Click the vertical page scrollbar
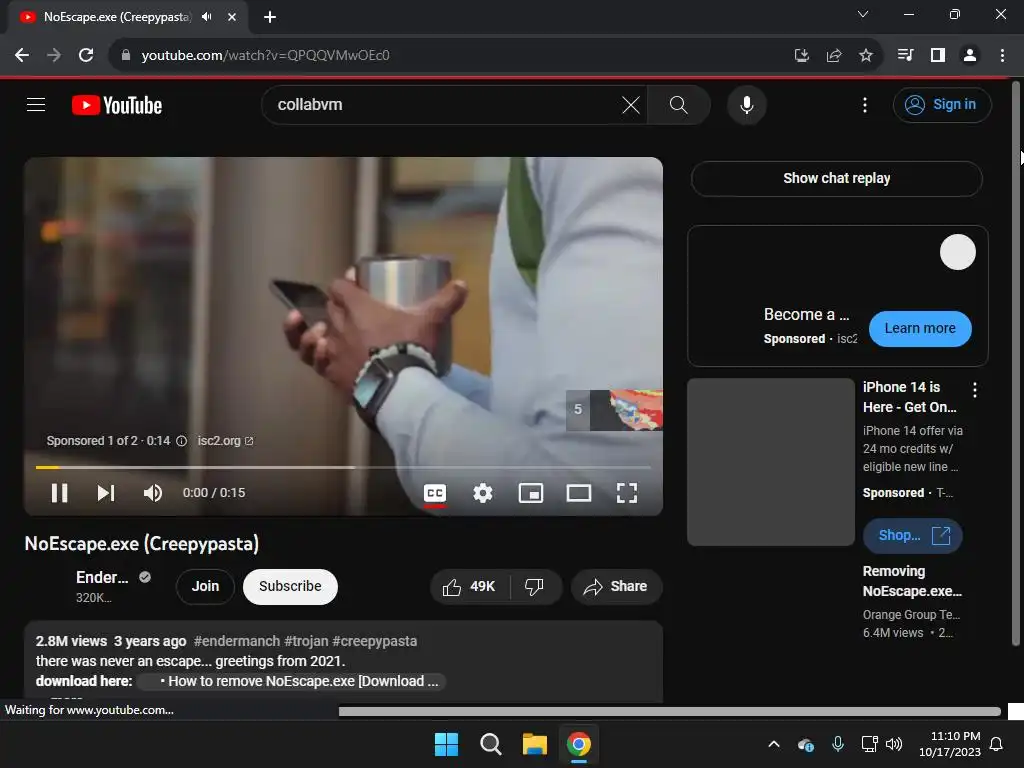This screenshot has height=768, width=1024. (x=1016, y=362)
